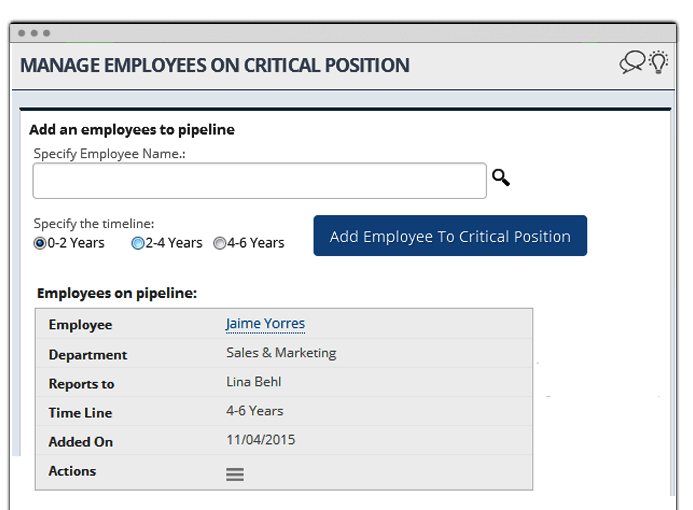
Task: Click the 11/04/2015 added-on date
Action: coord(260,440)
